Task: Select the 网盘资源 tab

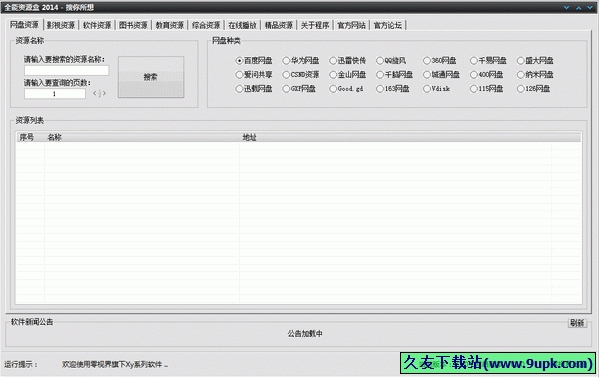Action: click(x=24, y=24)
